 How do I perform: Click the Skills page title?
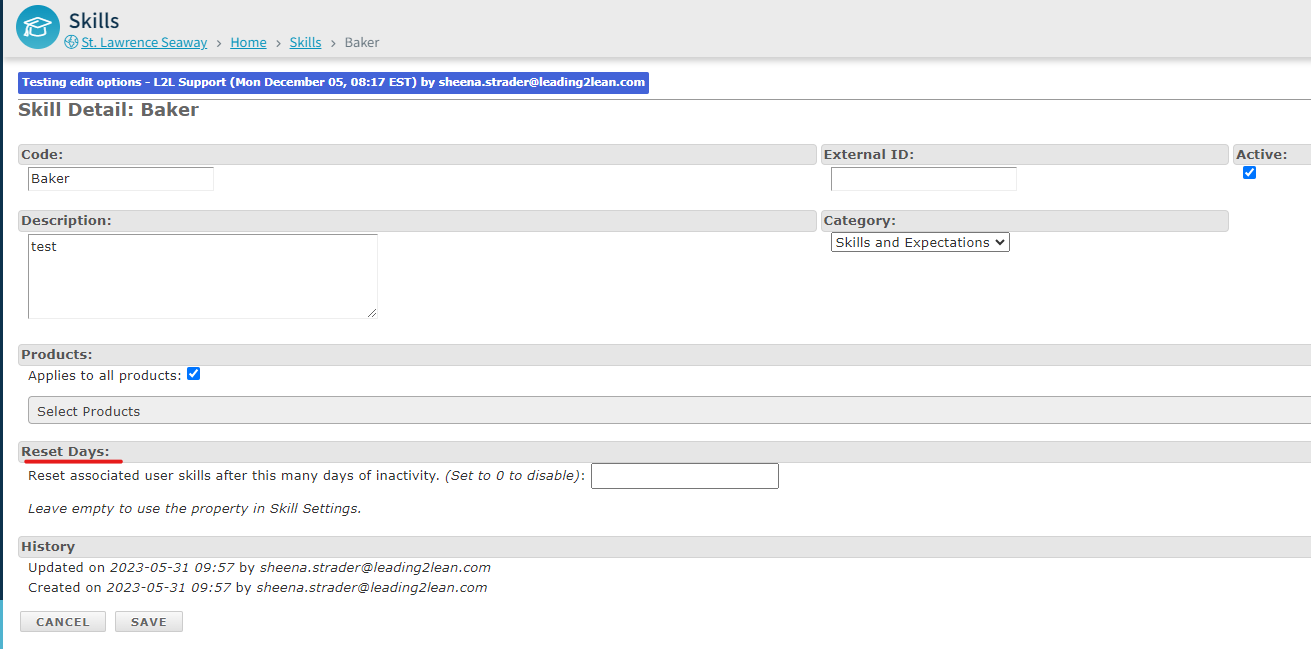click(94, 20)
